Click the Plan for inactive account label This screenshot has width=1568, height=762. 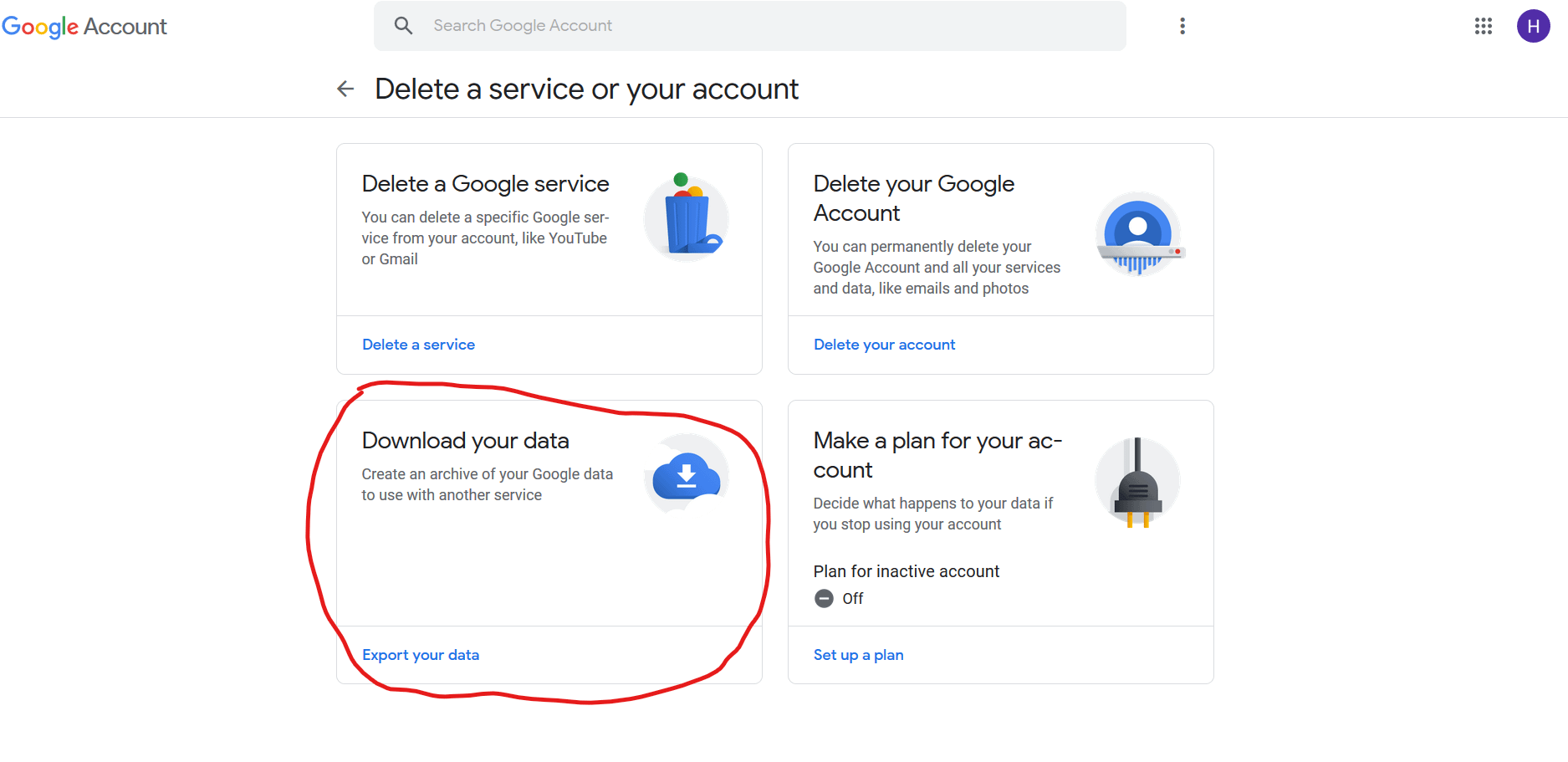coord(907,571)
